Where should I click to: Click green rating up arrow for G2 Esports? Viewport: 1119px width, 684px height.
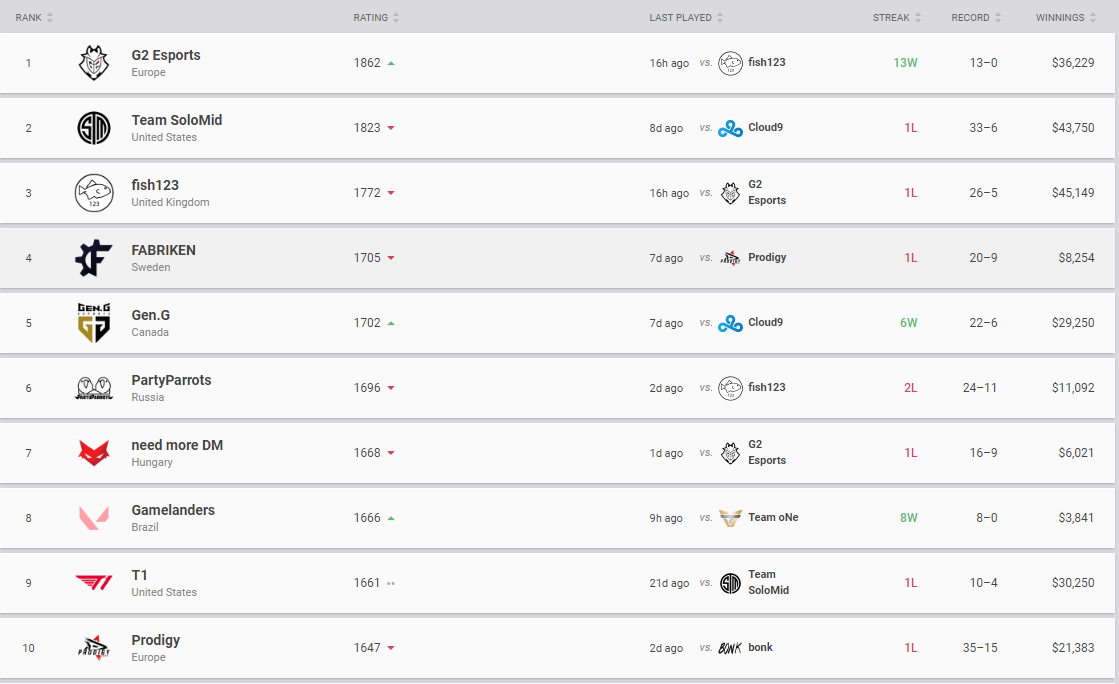tap(391, 64)
